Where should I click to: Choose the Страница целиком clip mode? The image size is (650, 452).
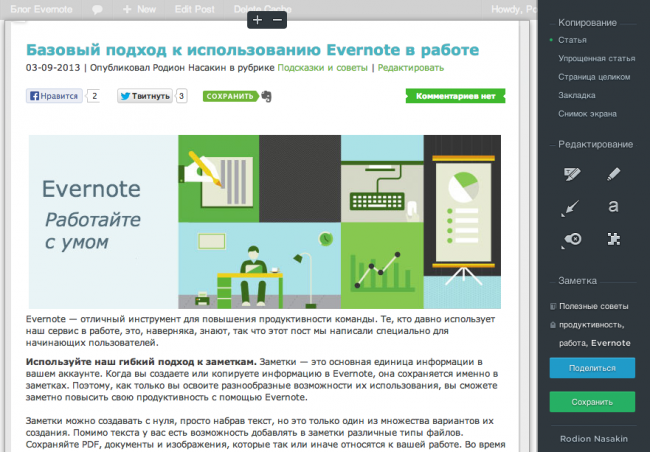point(594,77)
